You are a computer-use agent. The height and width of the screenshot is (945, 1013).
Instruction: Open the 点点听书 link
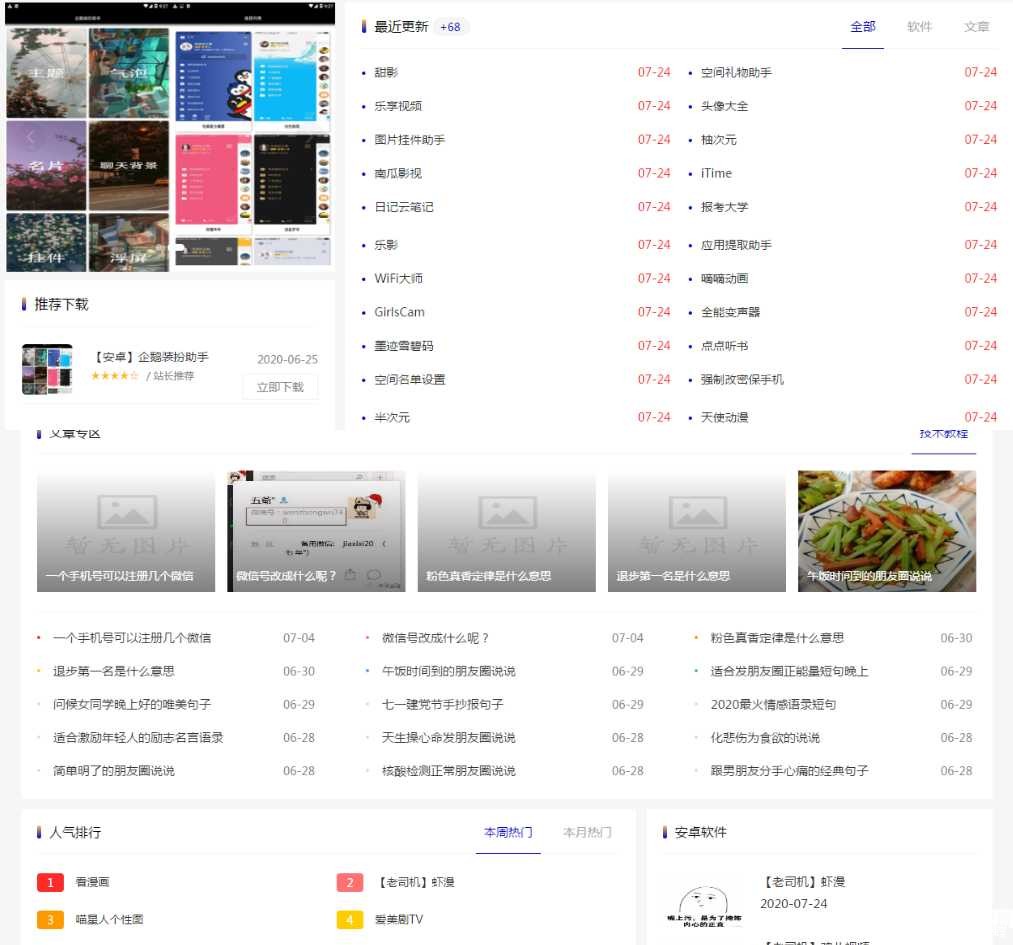[724, 346]
